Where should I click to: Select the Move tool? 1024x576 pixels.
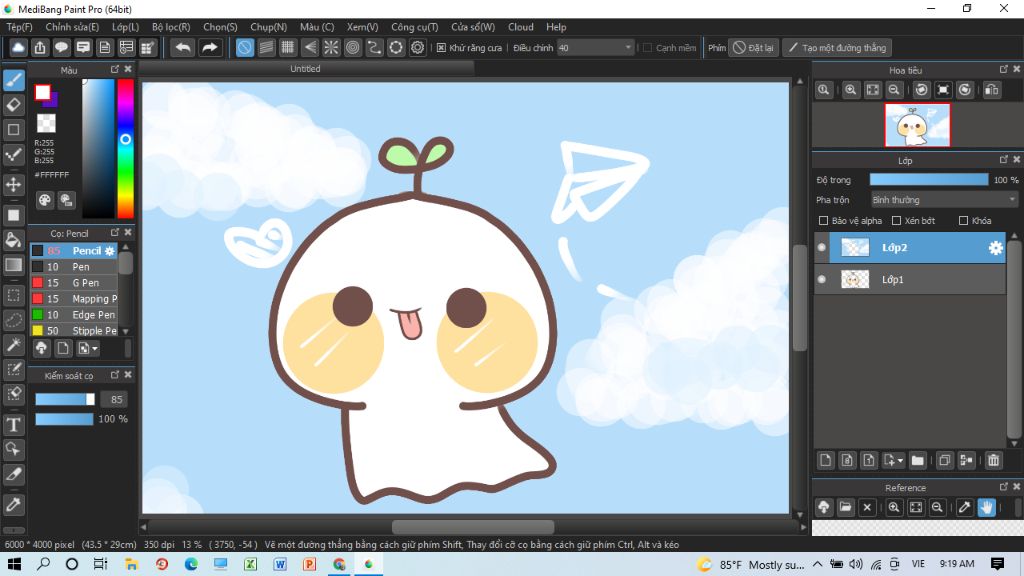coord(14,185)
